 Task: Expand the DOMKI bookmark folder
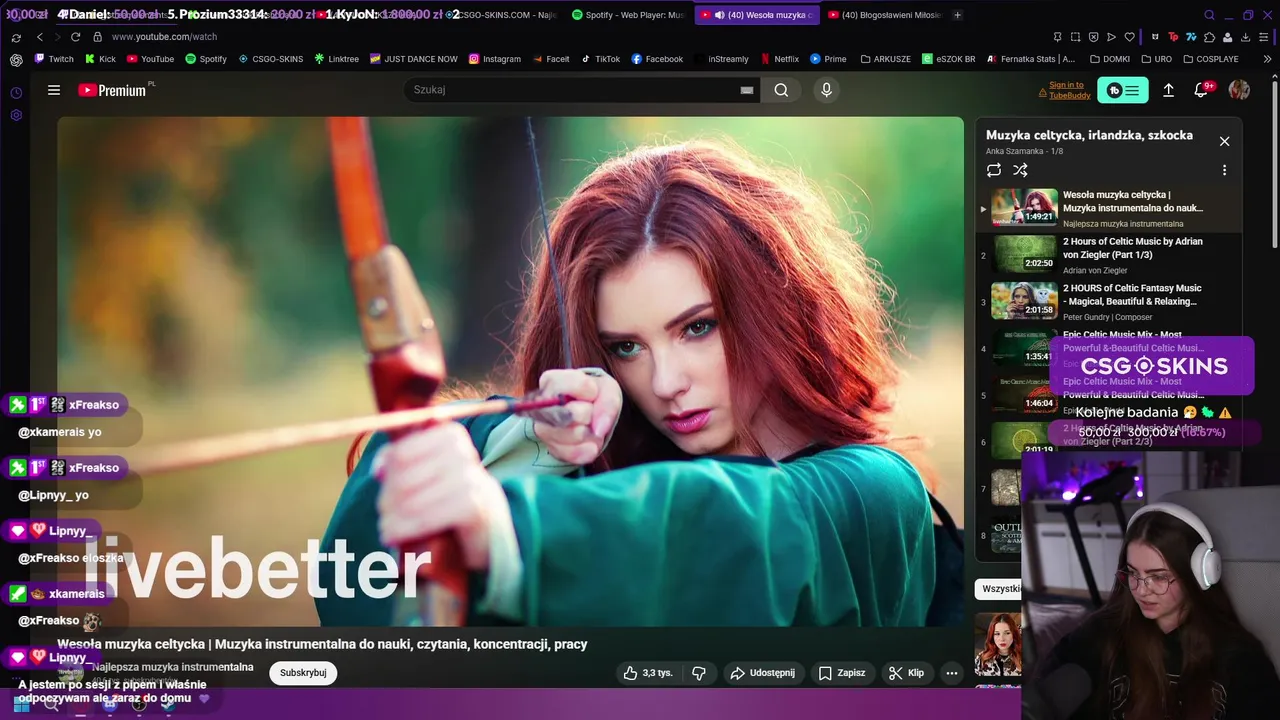(1110, 59)
